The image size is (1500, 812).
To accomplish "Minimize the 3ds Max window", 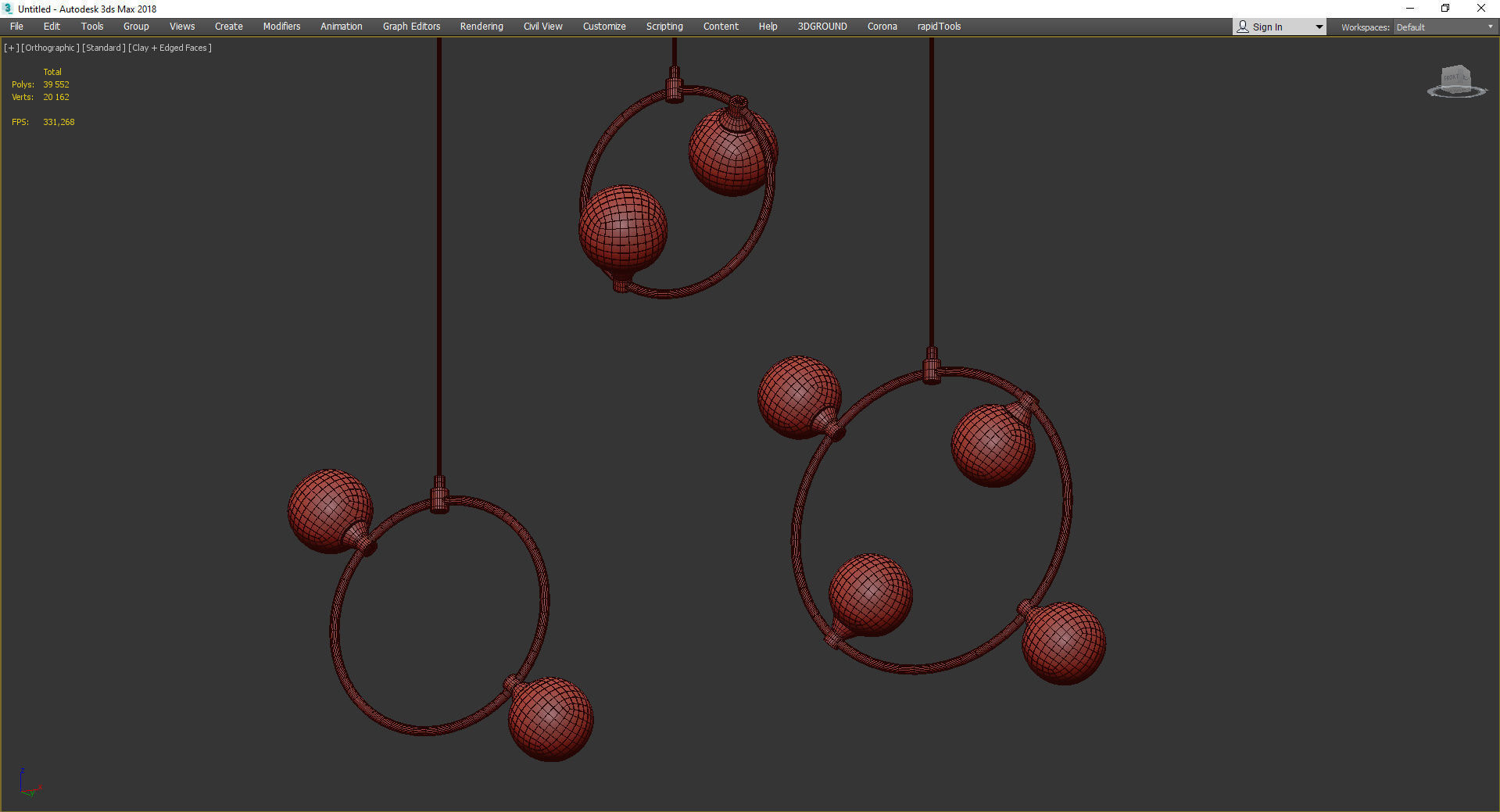I will [1410, 9].
